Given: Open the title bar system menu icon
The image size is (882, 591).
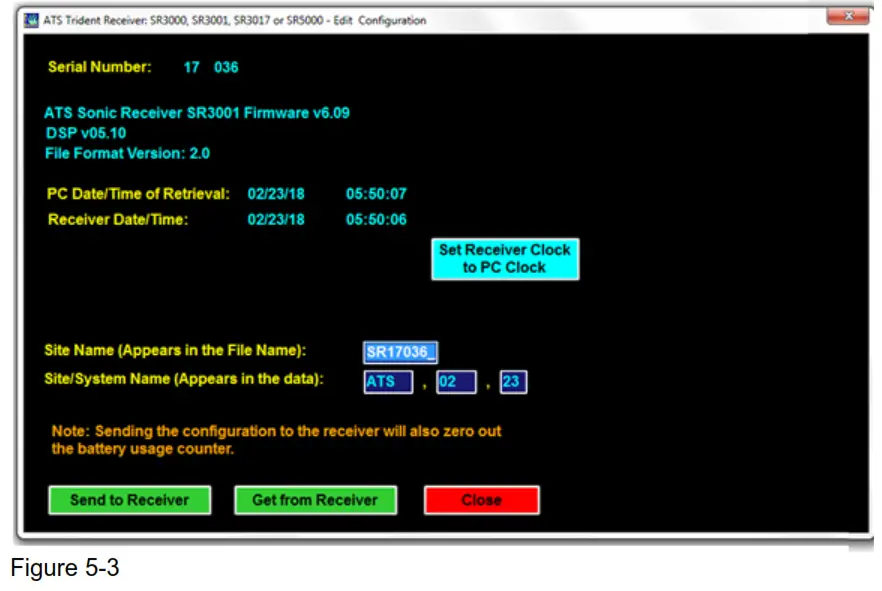Looking at the screenshot, I should click(33, 19).
